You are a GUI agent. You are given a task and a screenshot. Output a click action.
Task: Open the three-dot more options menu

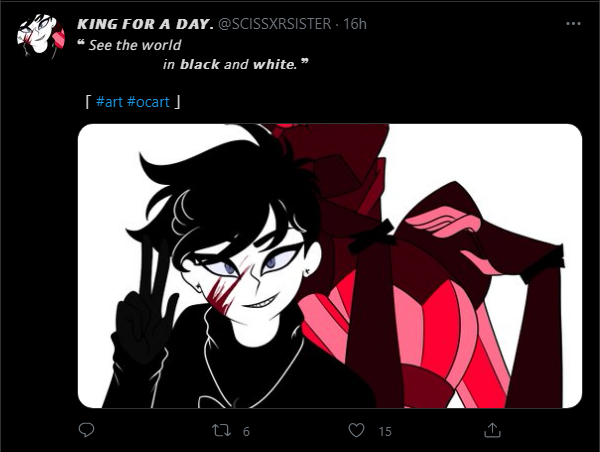tap(573, 23)
